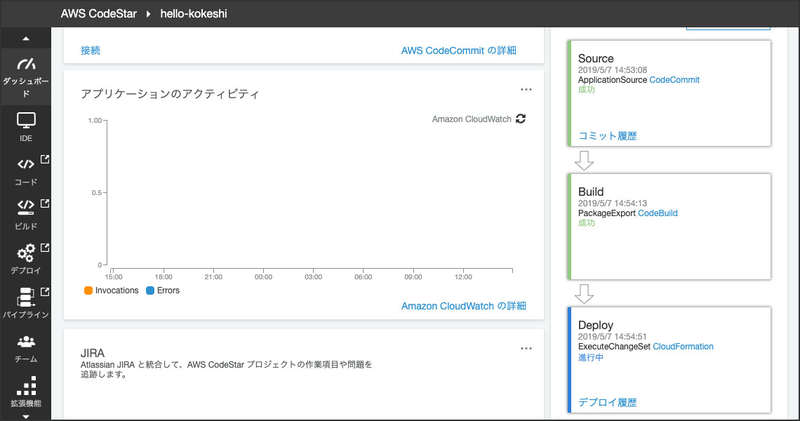800x421 pixels.
Task: Click the 進行中 status in Deploy stage
Action: pyautogui.click(x=591, y=357)
